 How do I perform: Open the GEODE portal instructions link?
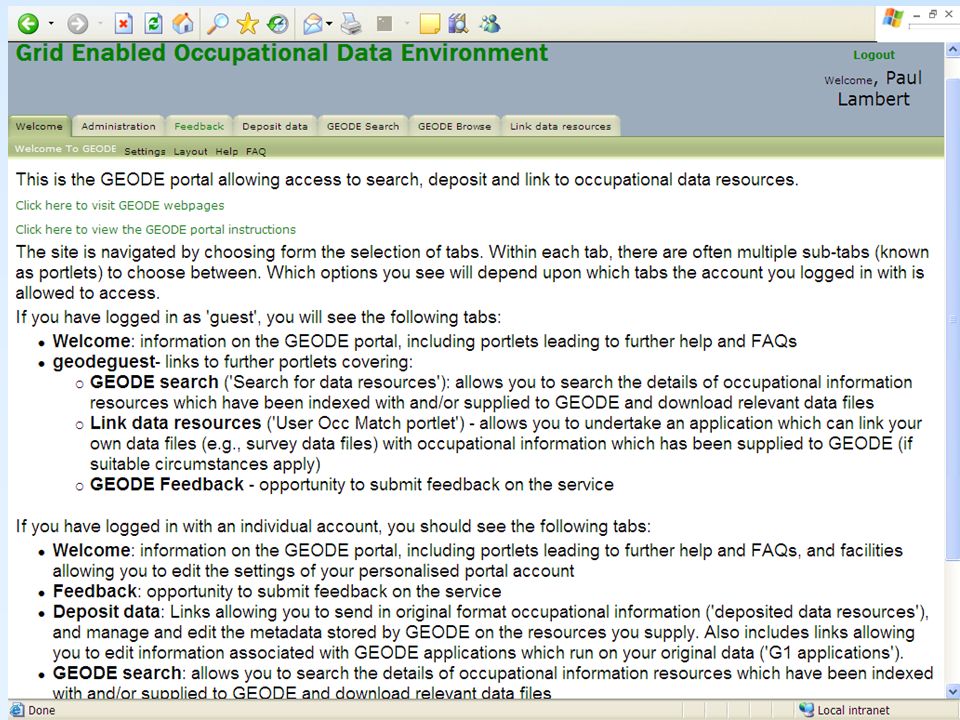(x=156, y=230)
